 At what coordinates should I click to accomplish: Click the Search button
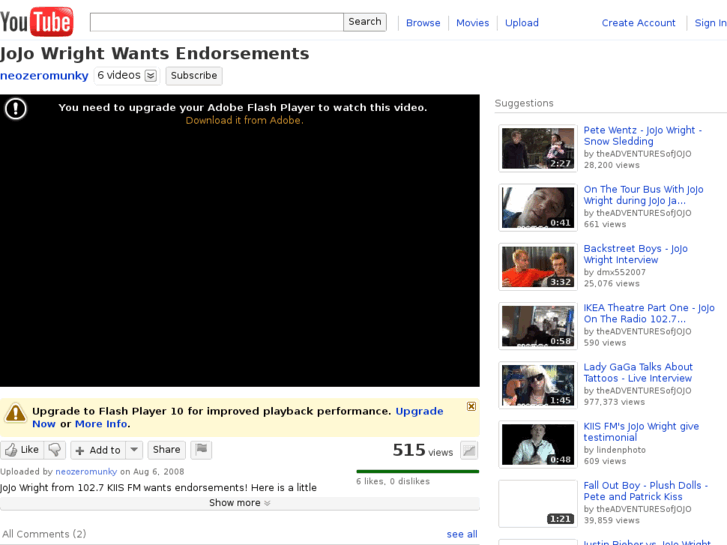click(x=365, y=22)
